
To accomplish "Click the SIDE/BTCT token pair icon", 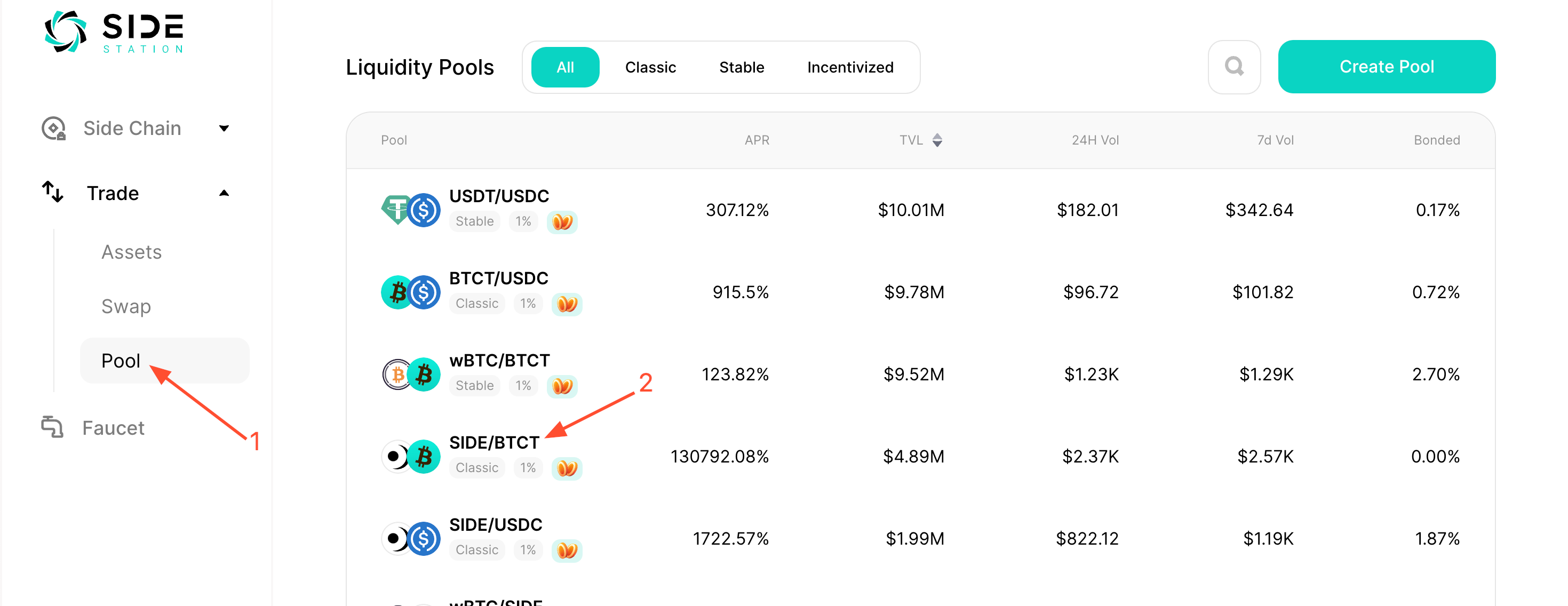I will point(410,456).
